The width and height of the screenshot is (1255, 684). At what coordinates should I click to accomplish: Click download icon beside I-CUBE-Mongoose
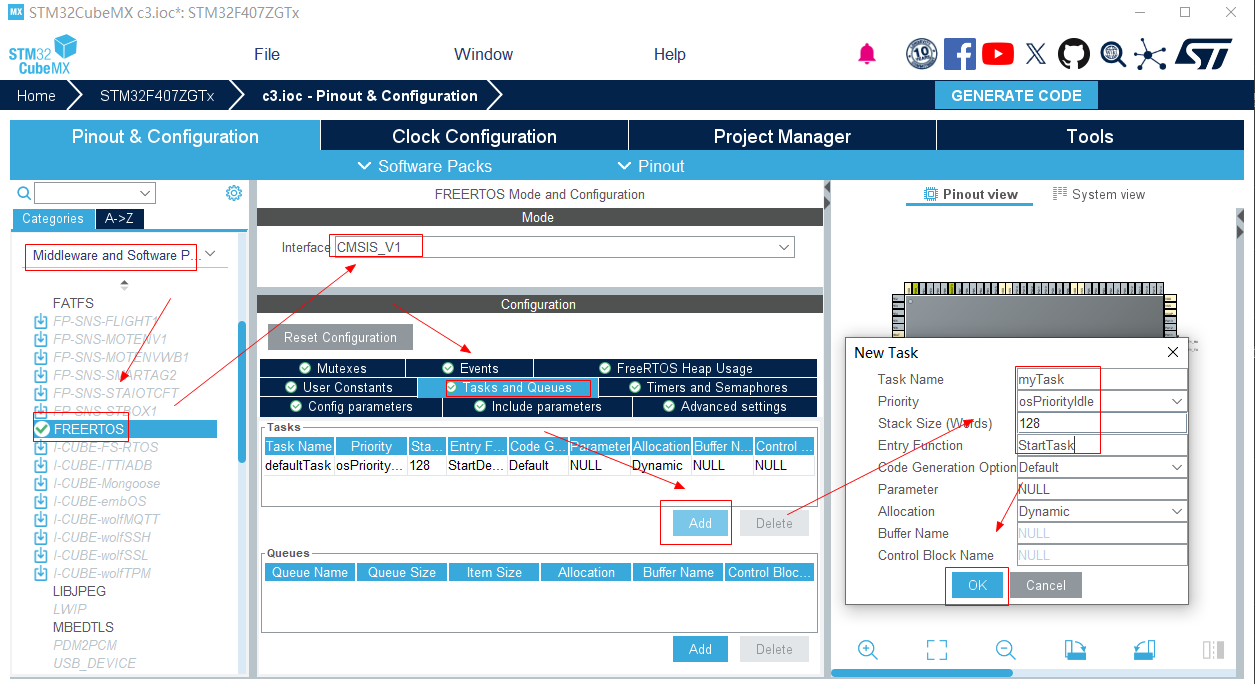(41, 483)
